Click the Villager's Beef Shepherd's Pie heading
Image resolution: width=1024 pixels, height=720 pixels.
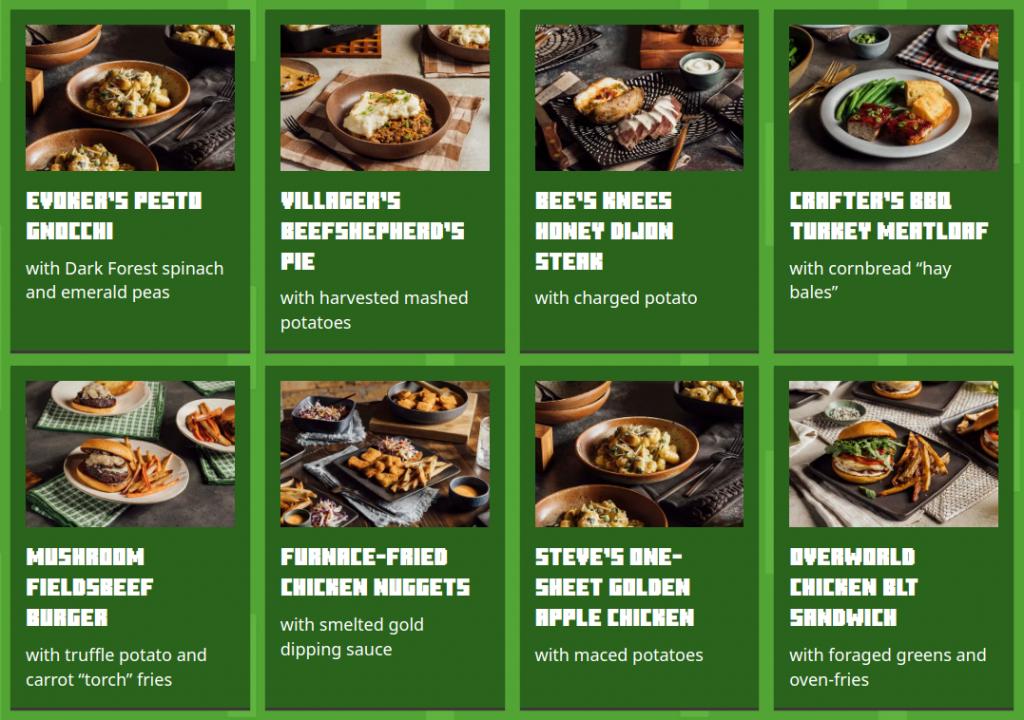click(x=372, y=231)
